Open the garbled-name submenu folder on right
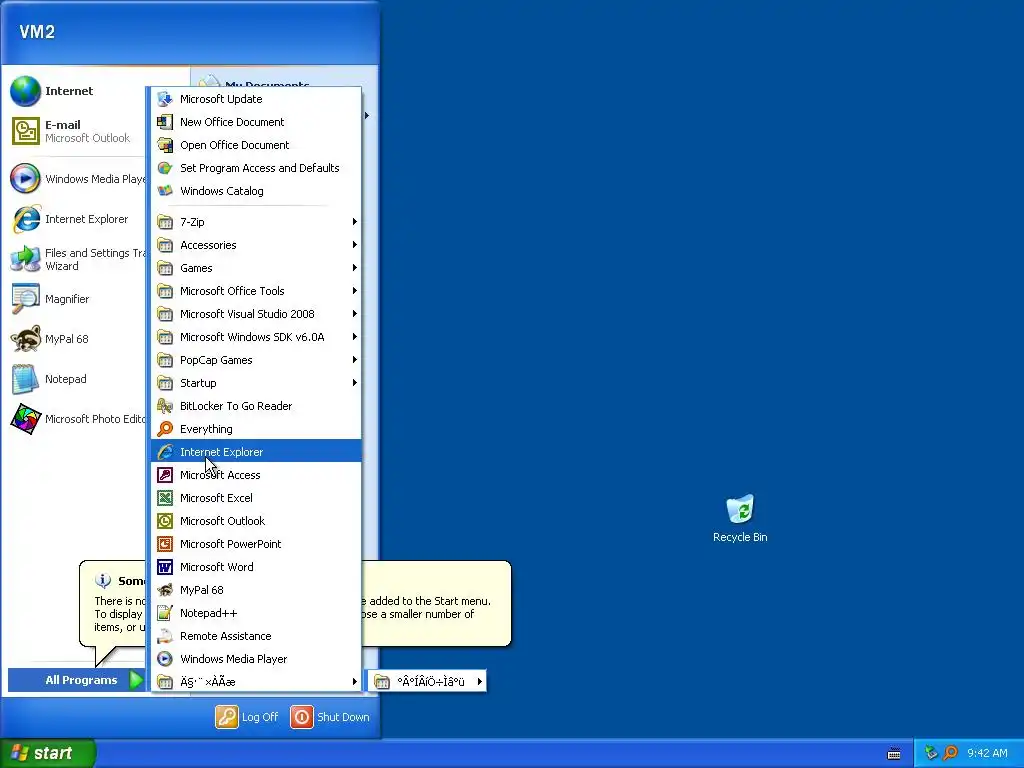The image size is (1024, 768). tap(427, 682)
